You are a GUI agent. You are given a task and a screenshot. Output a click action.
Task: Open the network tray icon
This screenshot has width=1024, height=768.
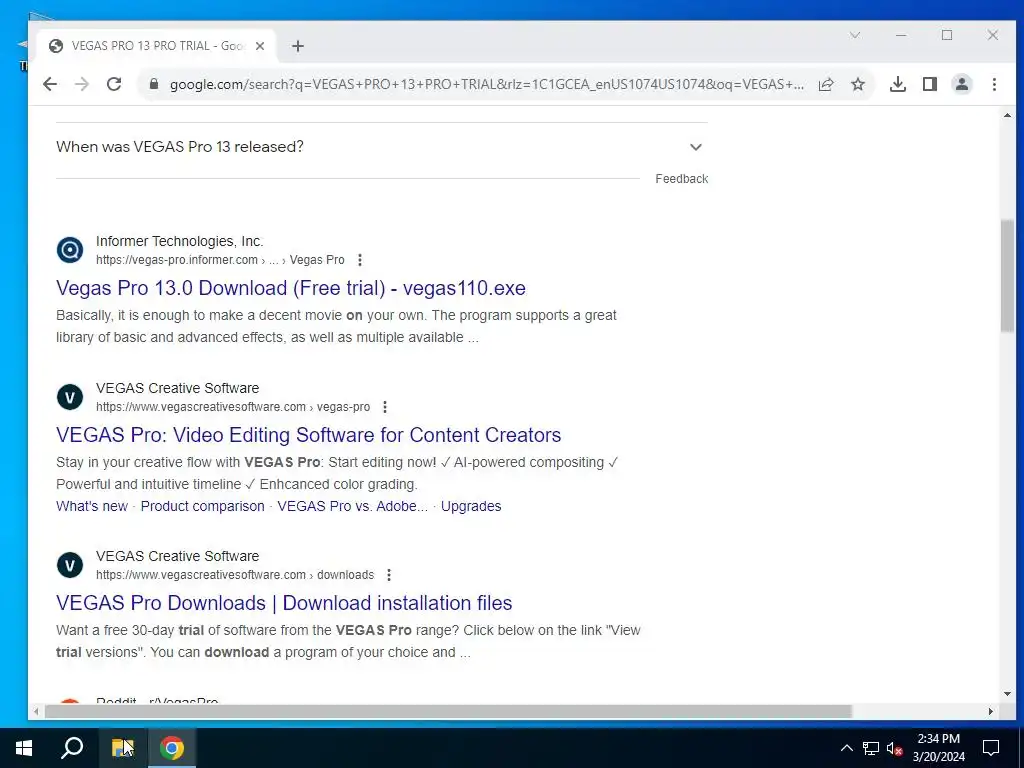coord(871,748)
